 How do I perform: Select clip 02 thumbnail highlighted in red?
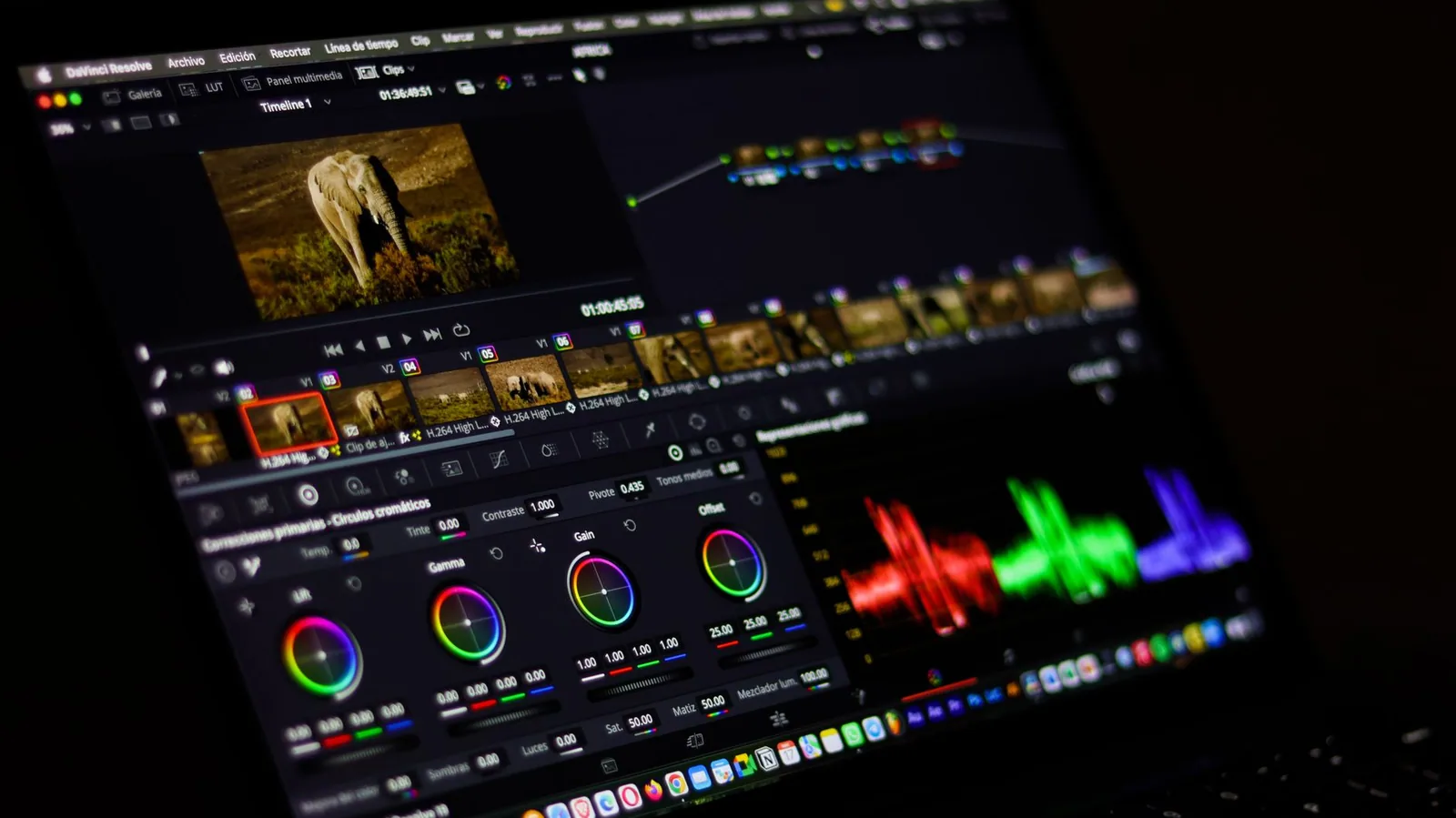point(288,423)
